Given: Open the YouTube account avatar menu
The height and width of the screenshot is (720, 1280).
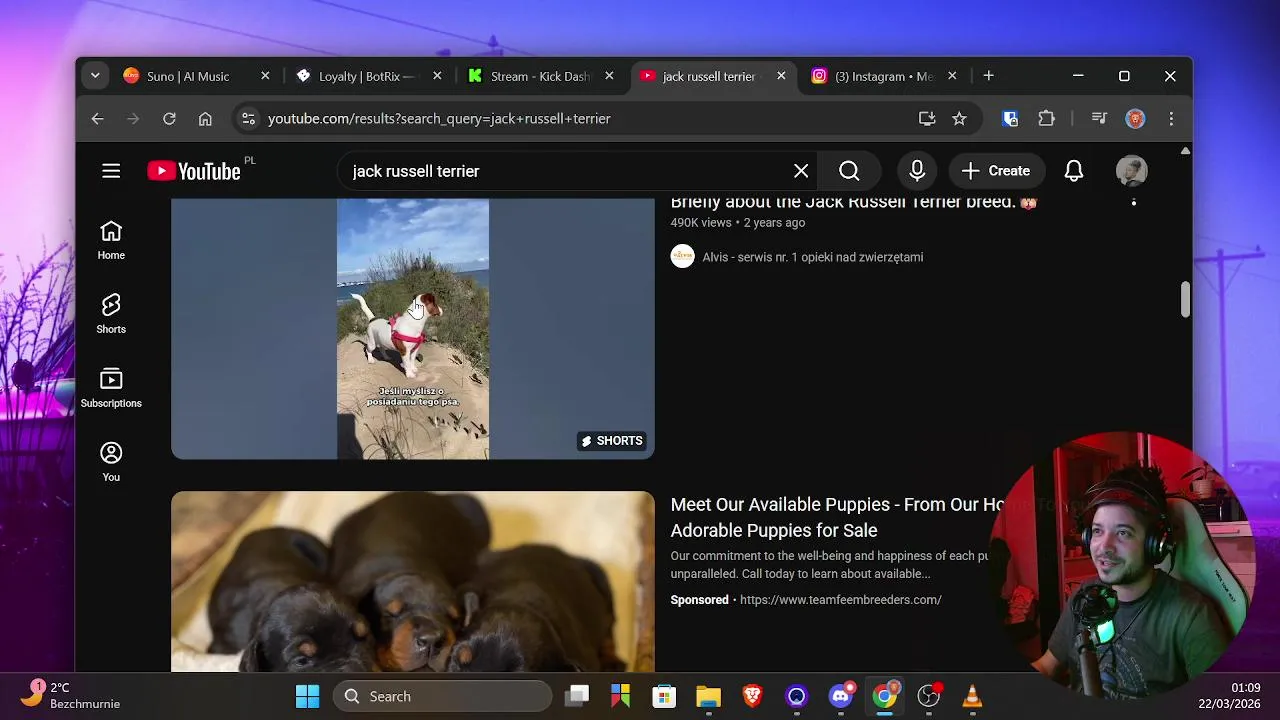Looking at the screenshot, I should tap(1132, 171).
